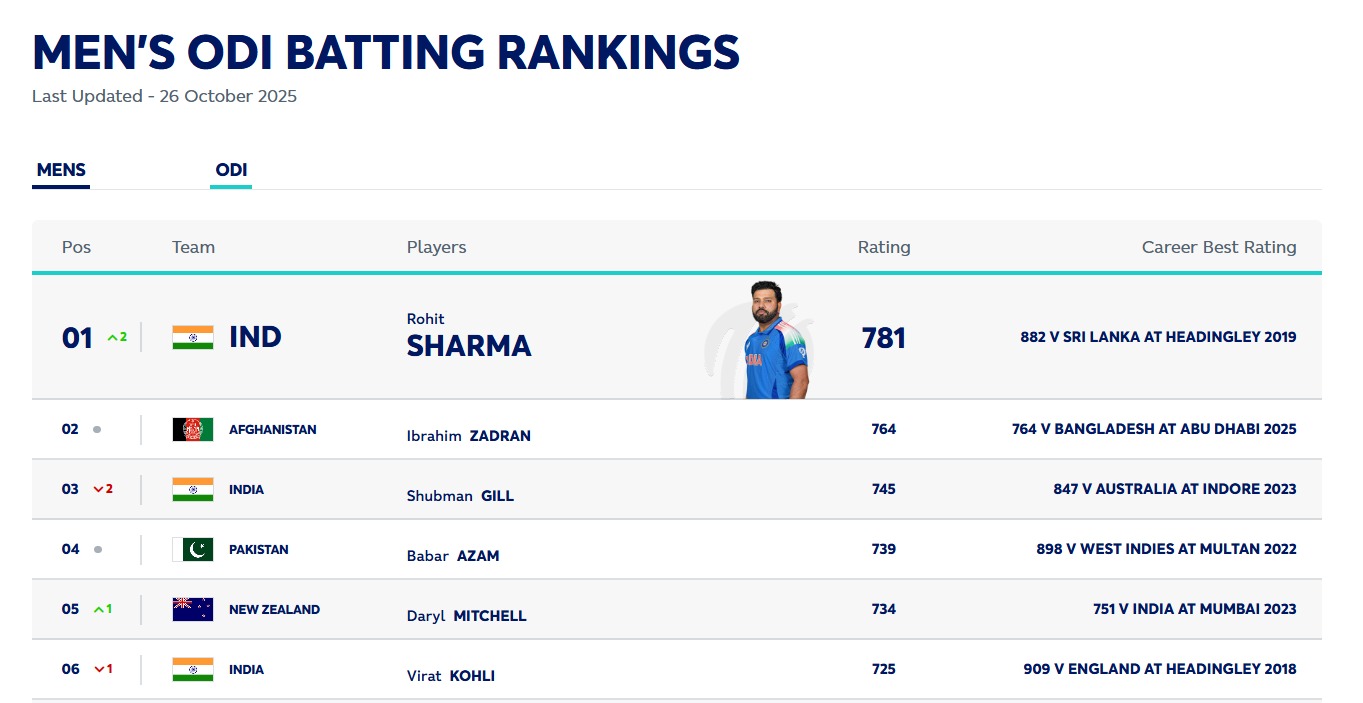Click the India flag beside Rohit Sharma
This screenshot has width=1363, height=703.
click(192, 337)
